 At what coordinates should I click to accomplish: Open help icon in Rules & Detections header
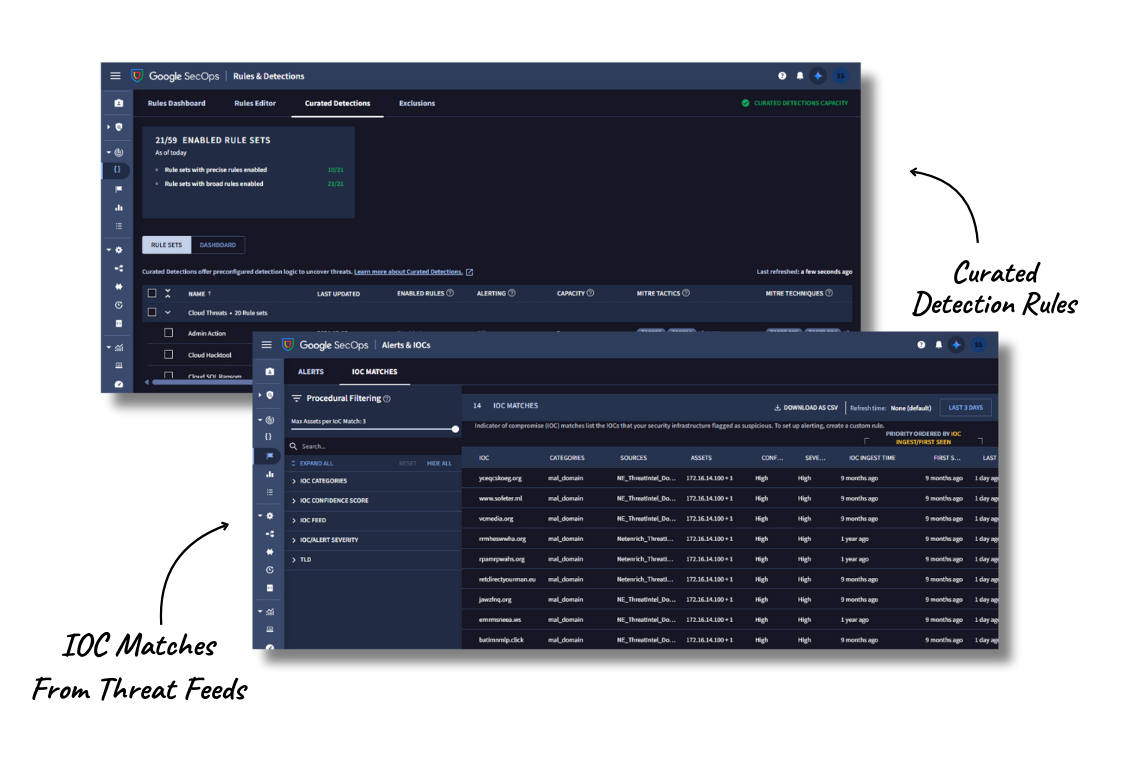[x=782, y=75]
